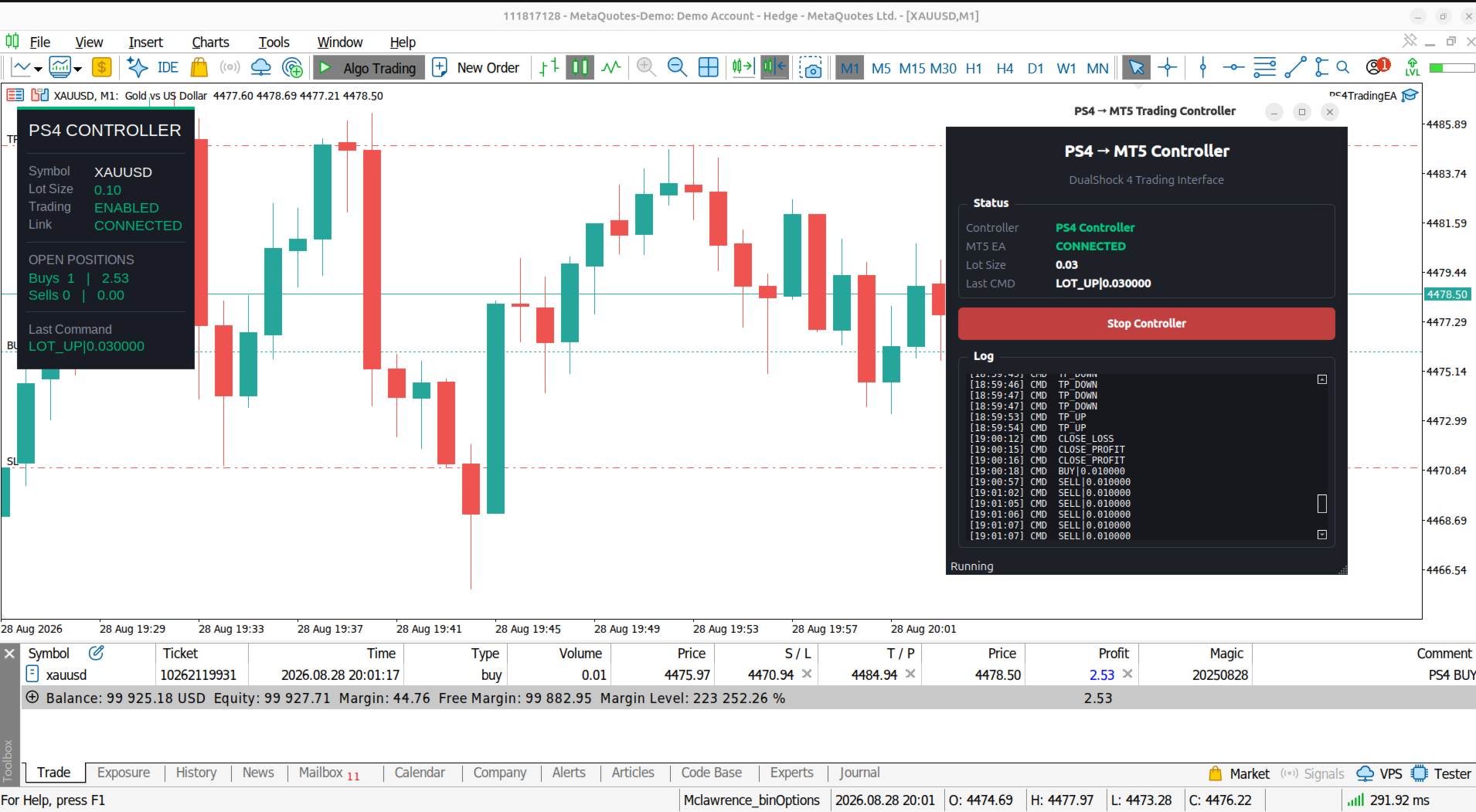
Task: Remove take profit 4484.94 with X
Action: point(910,674)
